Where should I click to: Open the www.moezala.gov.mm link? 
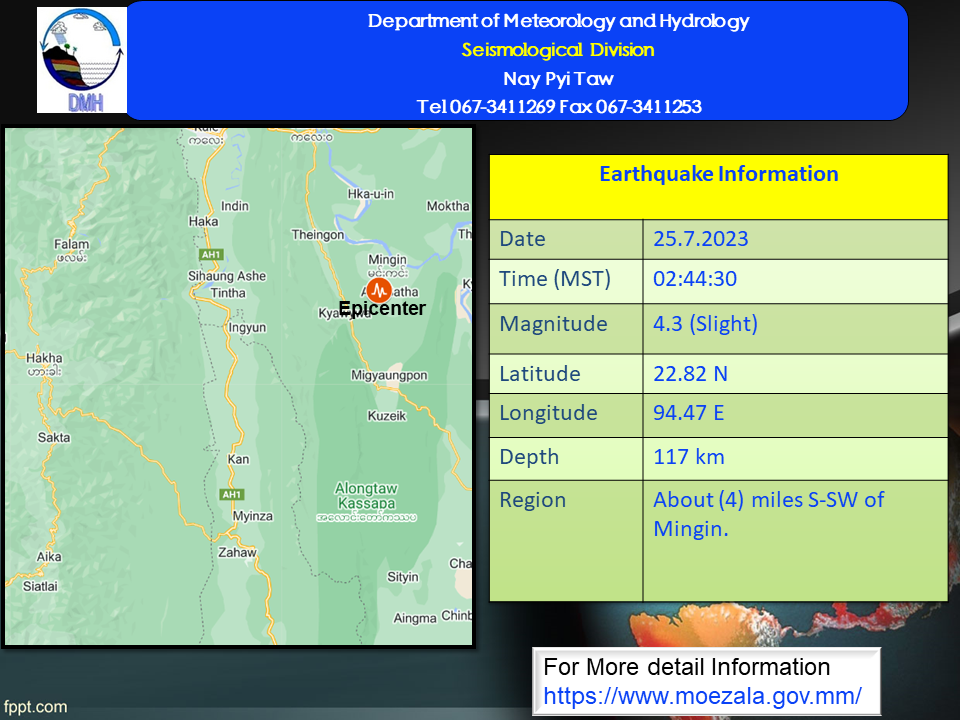[702, 696]
